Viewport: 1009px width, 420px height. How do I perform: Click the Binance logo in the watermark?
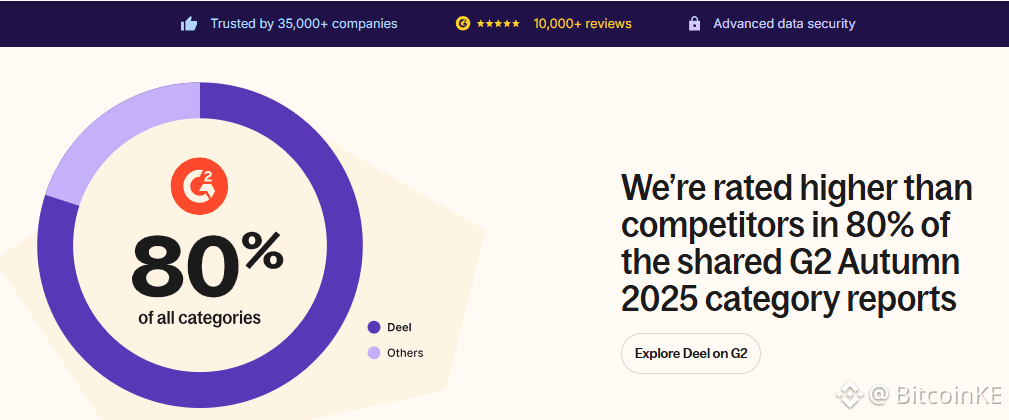pos(849,394)
